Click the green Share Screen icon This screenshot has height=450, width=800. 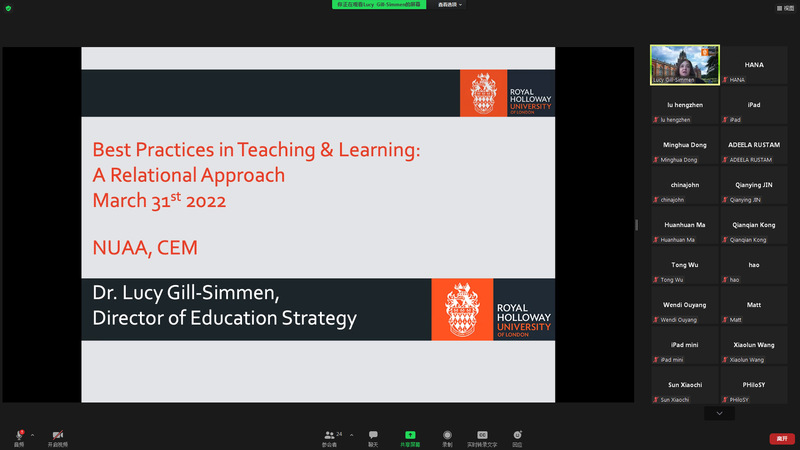410,436
